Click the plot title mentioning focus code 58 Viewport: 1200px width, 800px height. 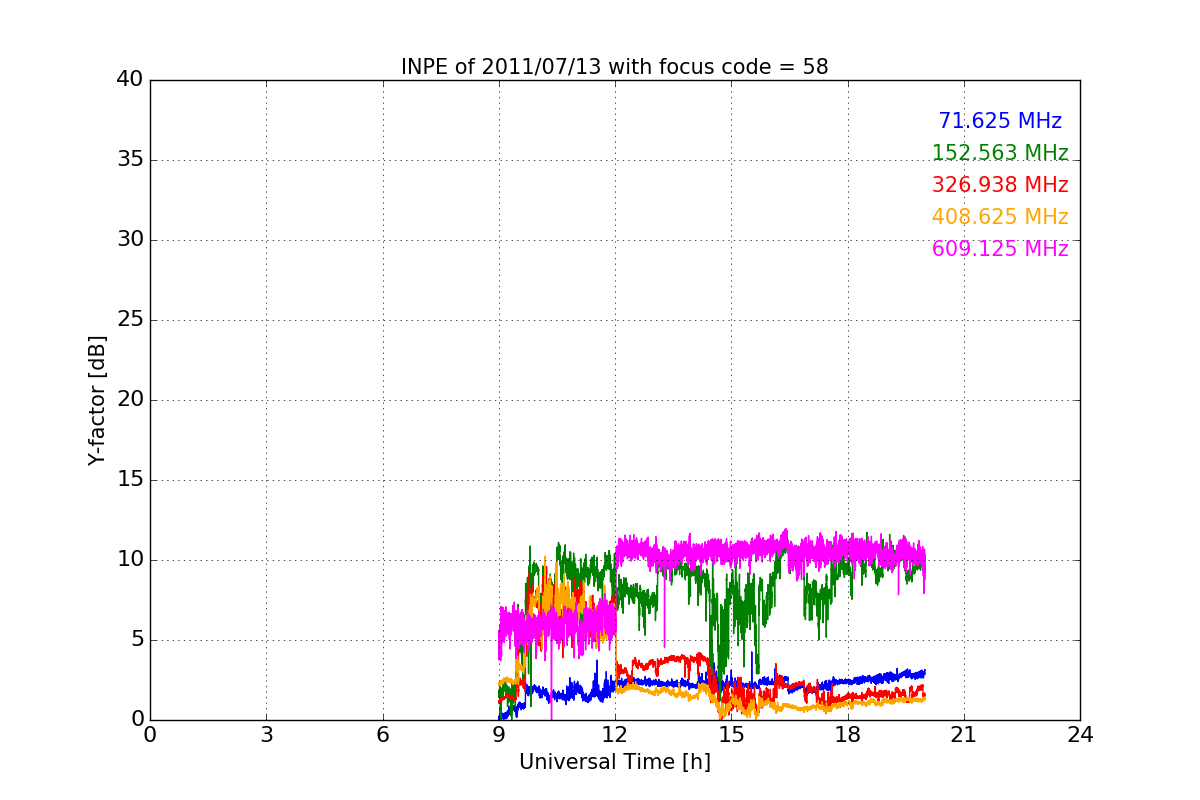tap(614, 67)
